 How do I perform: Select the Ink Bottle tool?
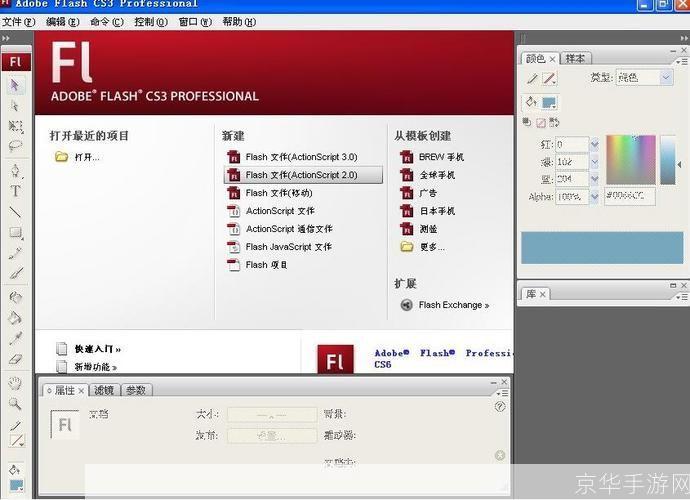[x=15, y=297]
